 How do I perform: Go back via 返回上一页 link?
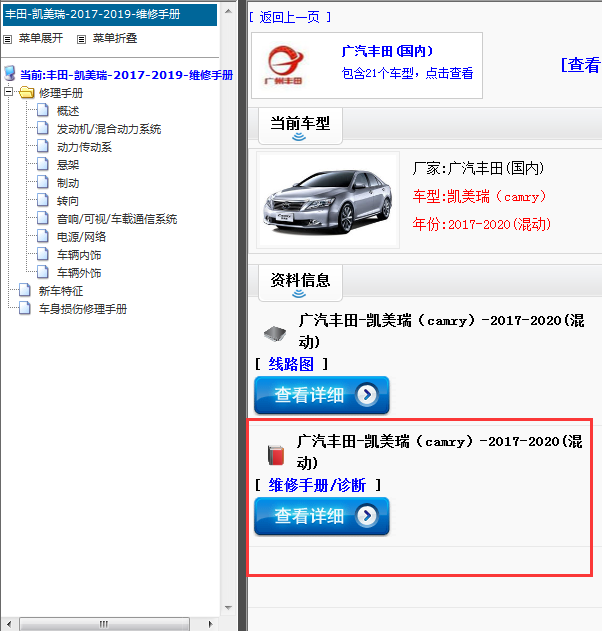point(289,17)
